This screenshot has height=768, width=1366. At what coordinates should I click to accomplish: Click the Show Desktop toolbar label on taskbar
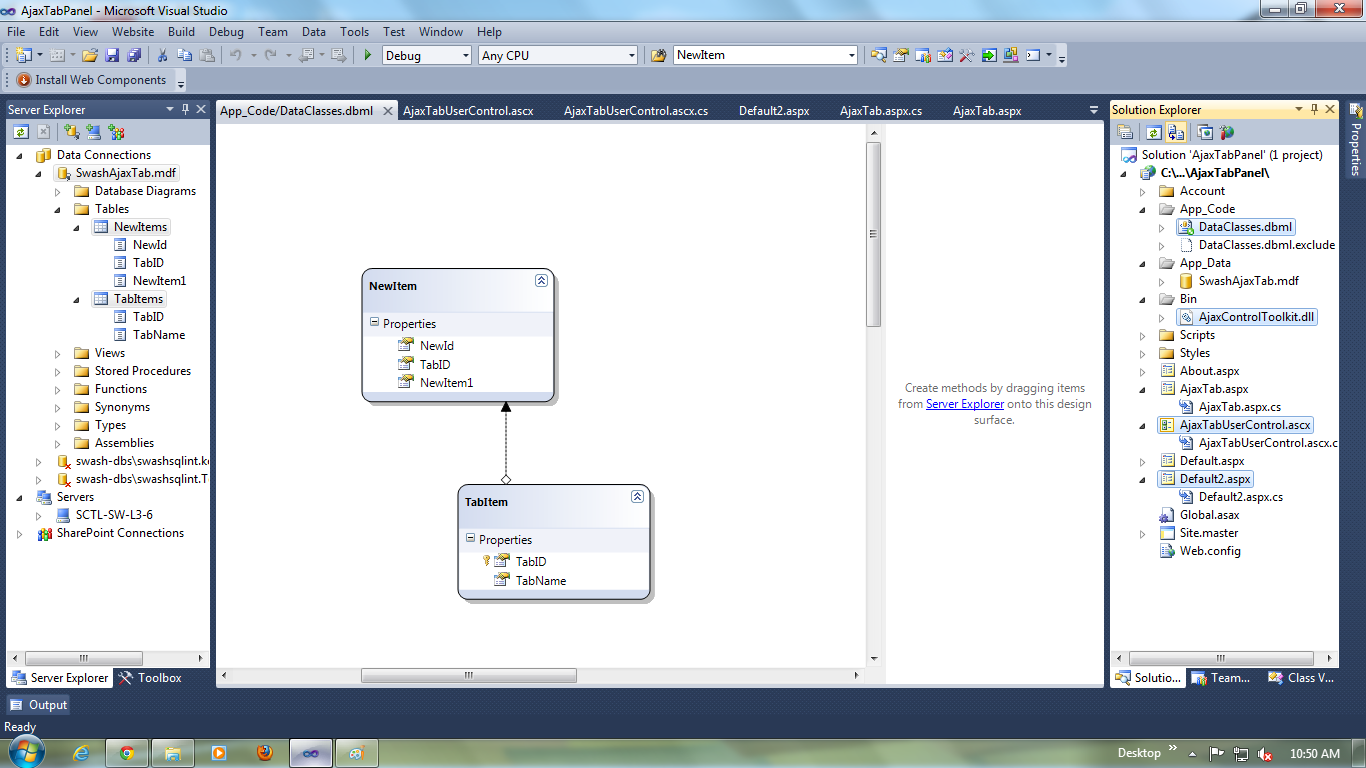point(1139,753)
